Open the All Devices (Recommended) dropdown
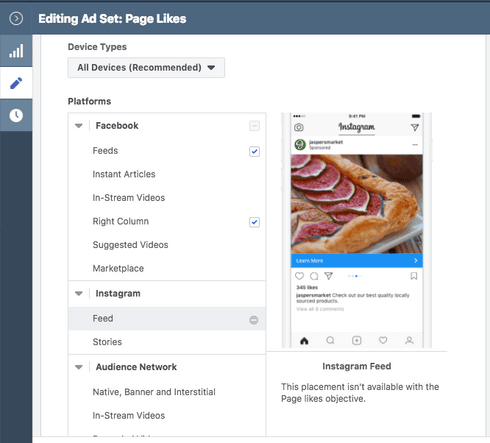The width and height of the screenshot is (490, 443). (x=146, y=68)
